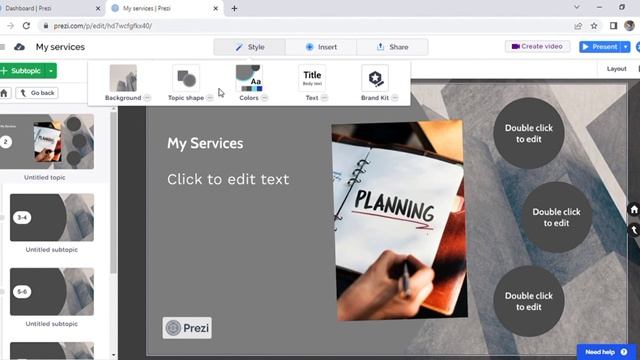640x360 pixels.
Task: Select the PLANNING image on canvas
Action: click(399, 220)
